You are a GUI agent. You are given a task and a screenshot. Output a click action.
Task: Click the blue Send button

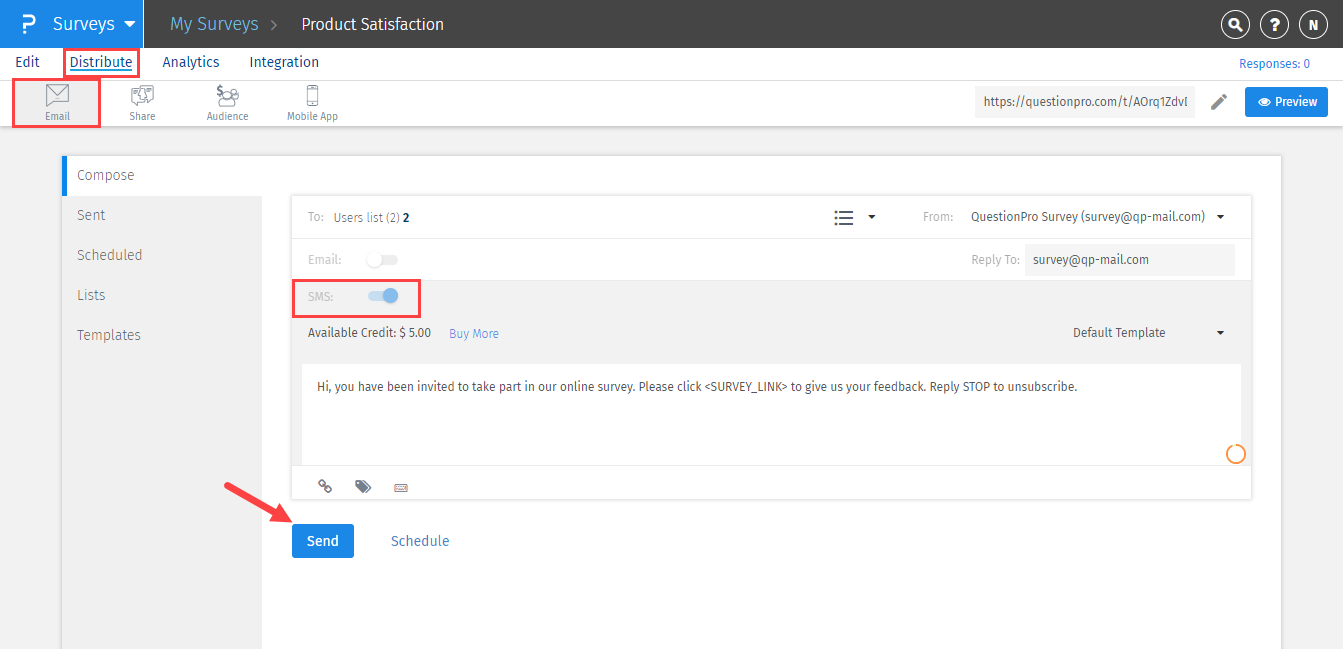[x=322, y=541]
